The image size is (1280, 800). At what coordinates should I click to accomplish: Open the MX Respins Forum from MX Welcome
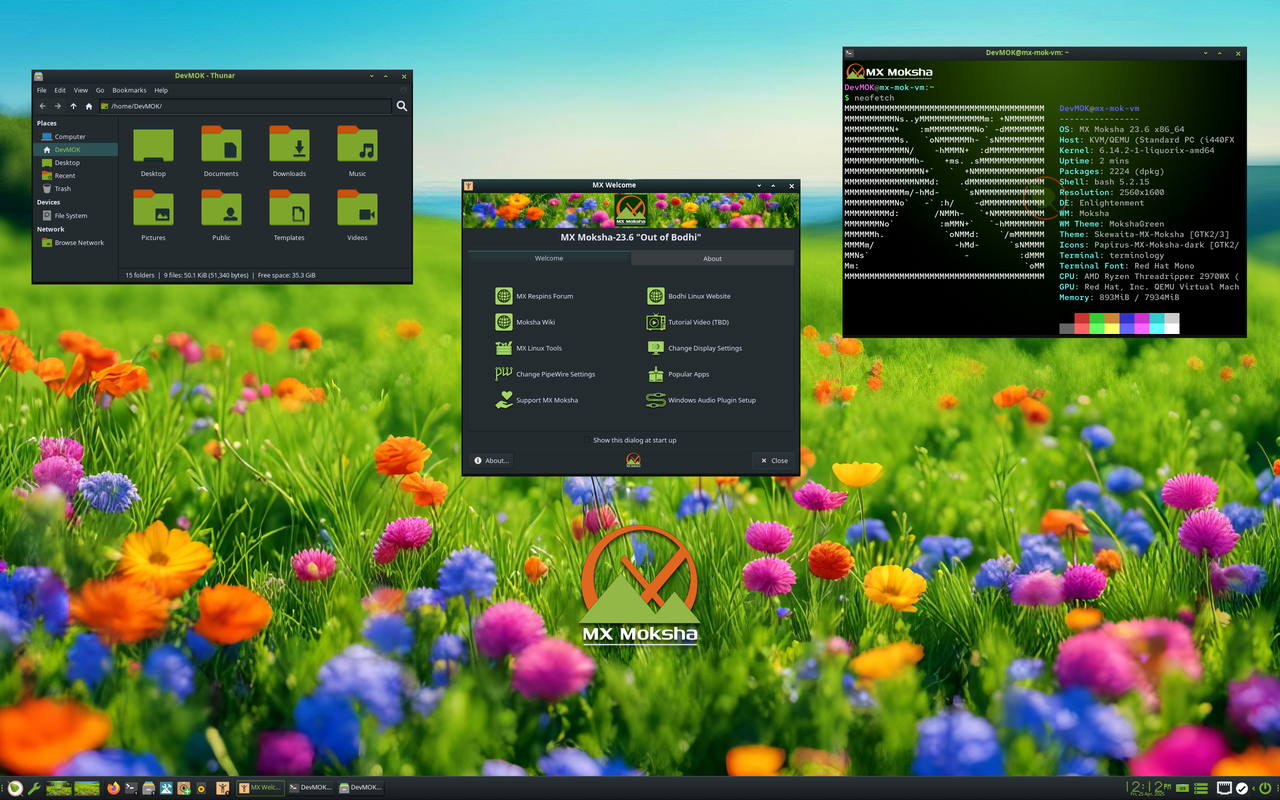coord(505,296)
